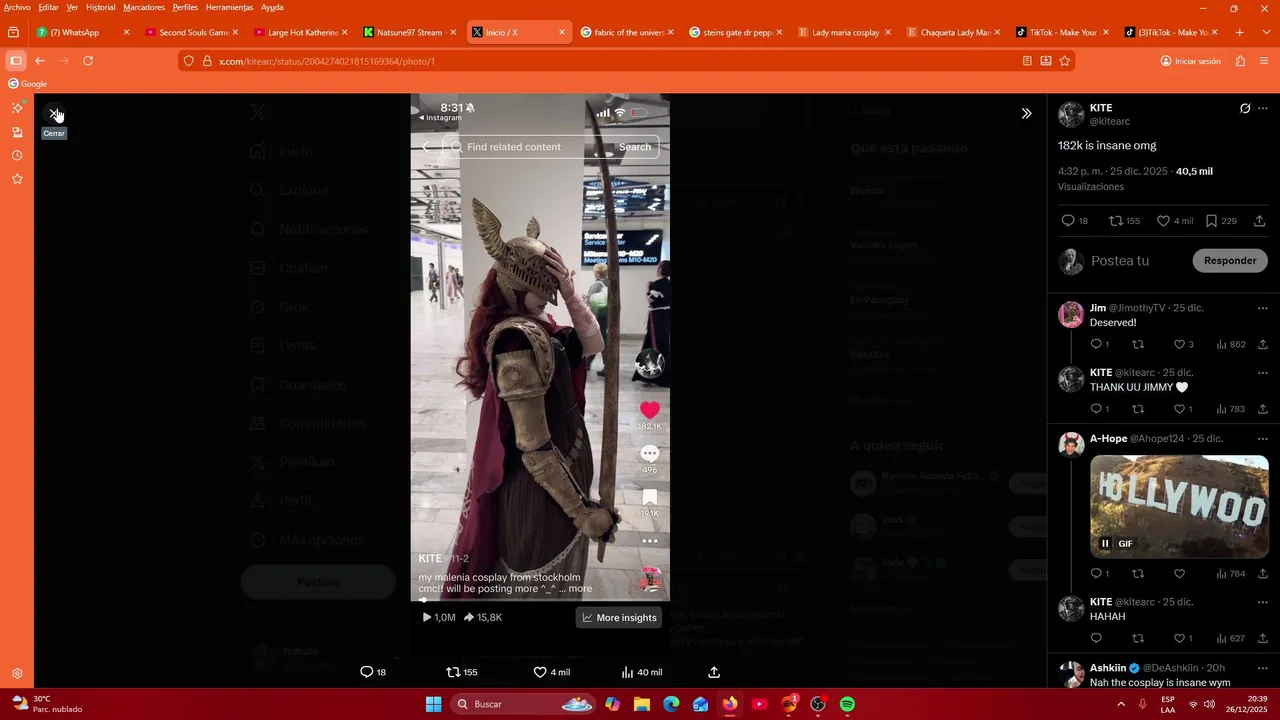Open Spotify from the taskbar
Image resolution: width=1280 pixels, height=720 pixels.
pos(847,704)
